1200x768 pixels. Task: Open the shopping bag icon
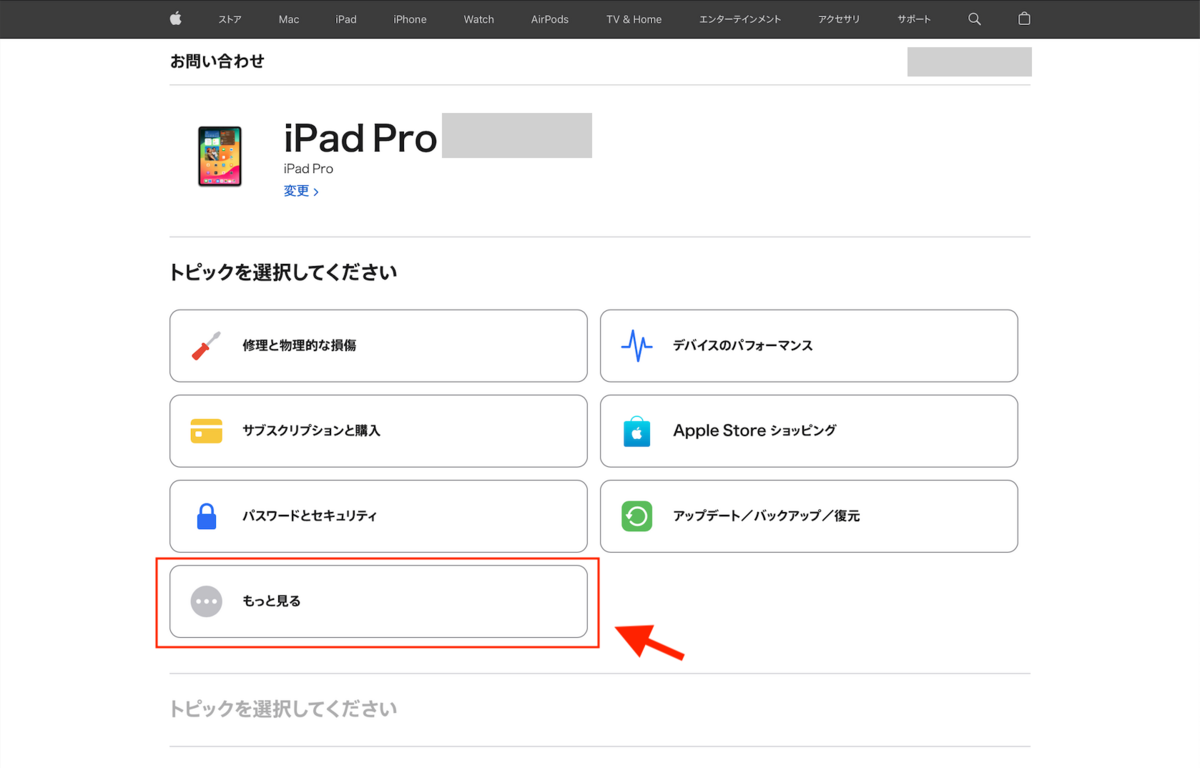1024,19
